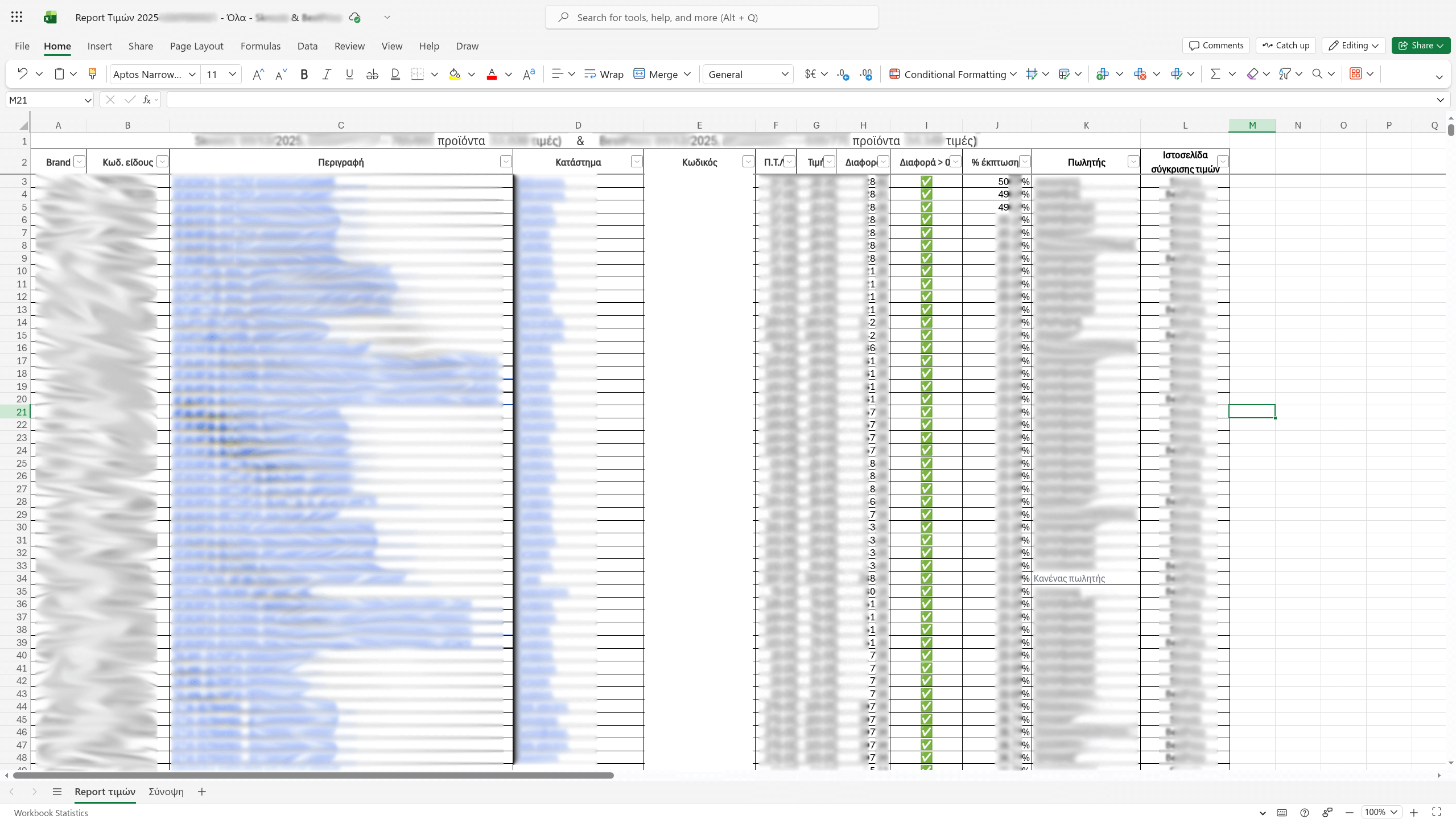Undo the last action
Image resolution: width=1456 pixels, height=819 pixels.
coord(23,74)
